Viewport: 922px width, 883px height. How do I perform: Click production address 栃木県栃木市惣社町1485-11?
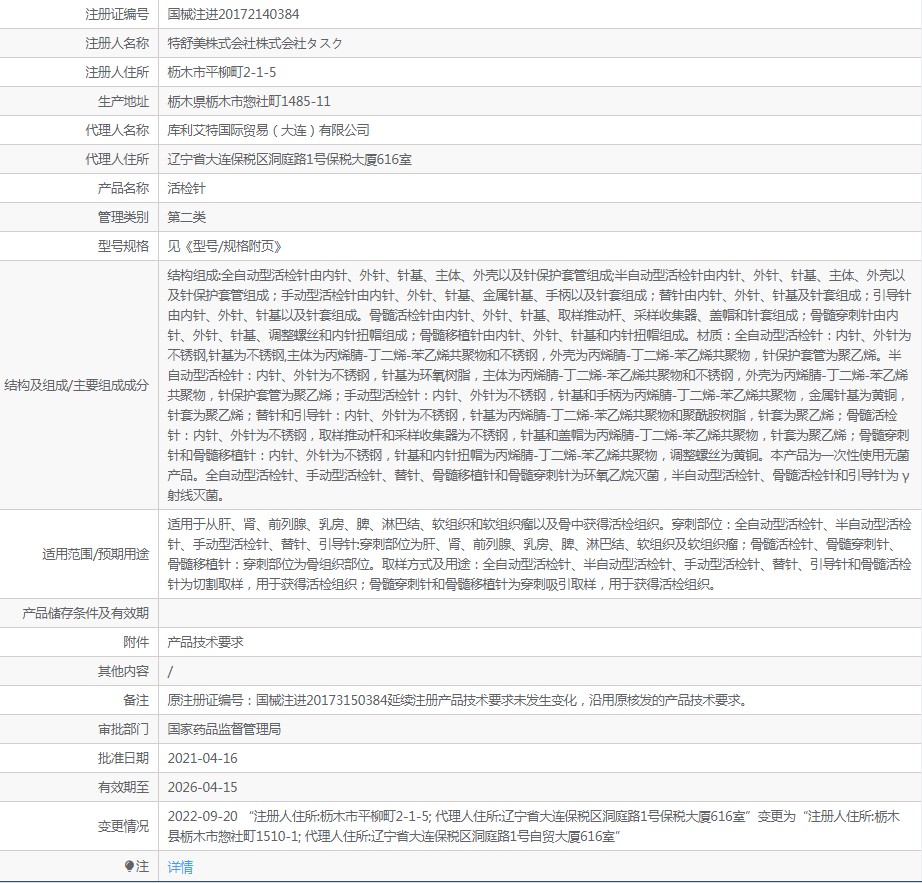point(249,101)
